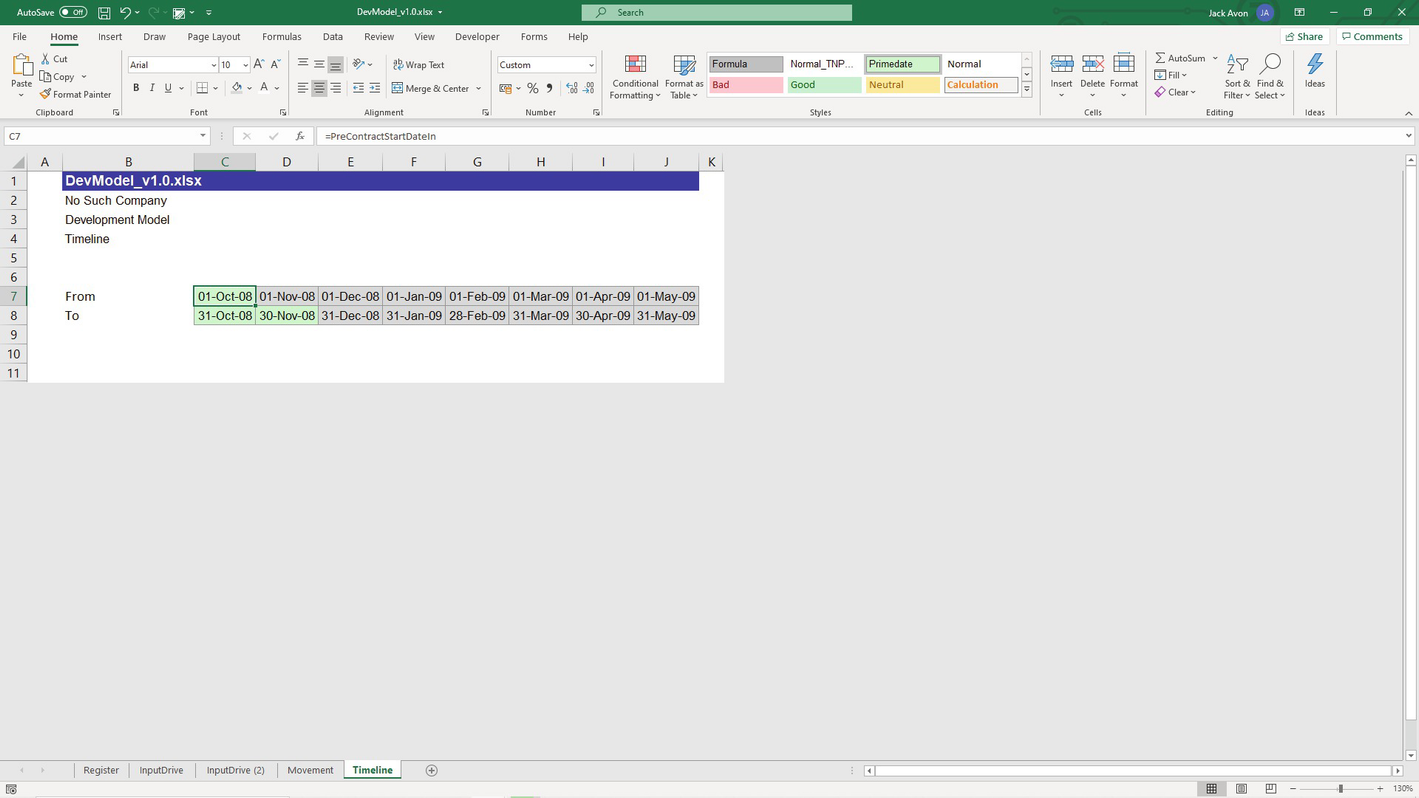Click the AutoSum sigma icon
Screen dimensions: 1419x798
1160,59
